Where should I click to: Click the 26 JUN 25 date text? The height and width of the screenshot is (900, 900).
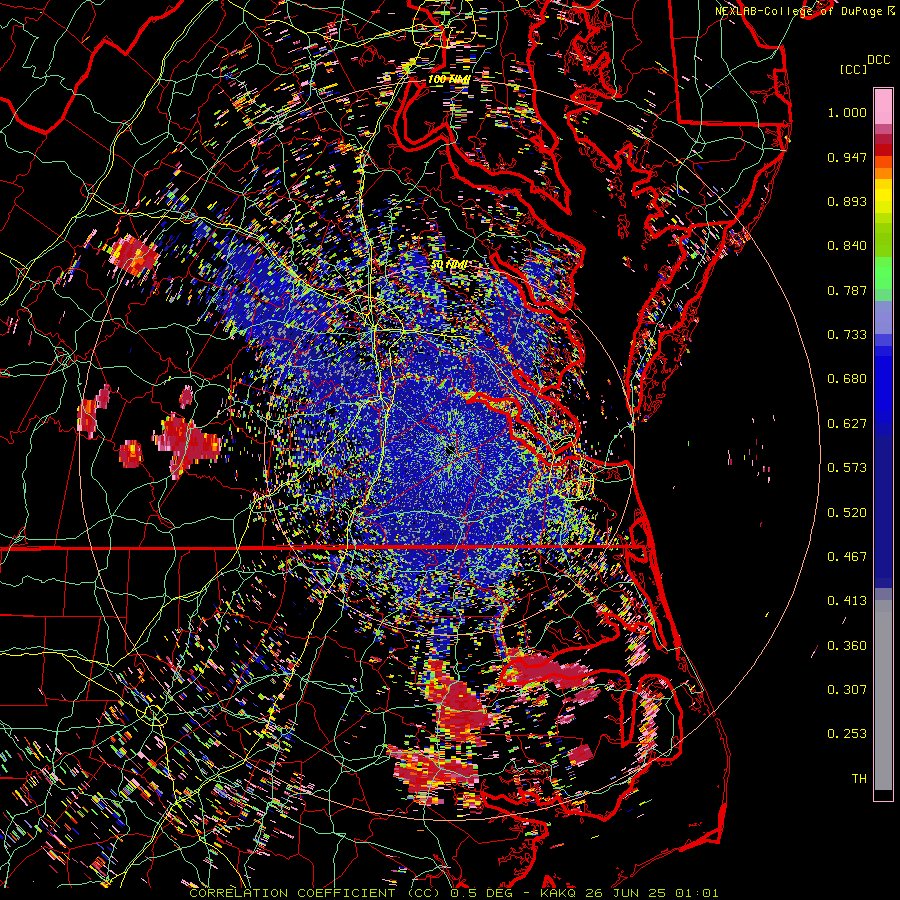pos(628,893)
